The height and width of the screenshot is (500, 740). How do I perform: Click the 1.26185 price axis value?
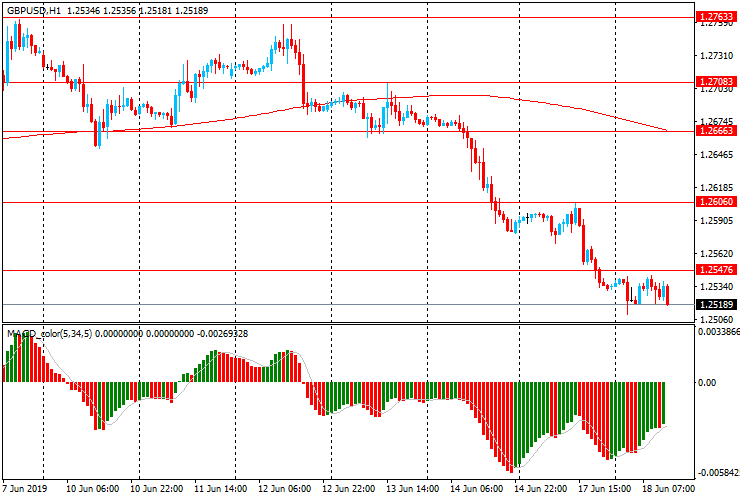click(x=716, y=187)
